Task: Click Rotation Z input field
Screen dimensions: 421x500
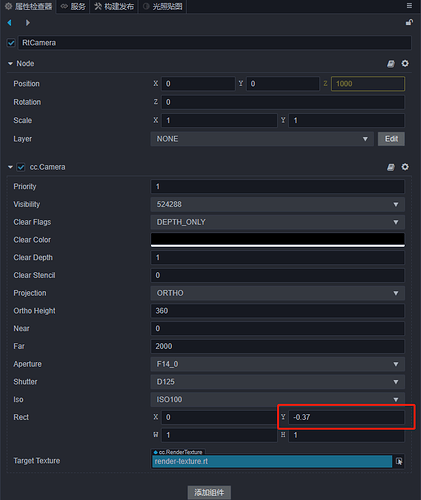Action: click(x=283, y=102)
